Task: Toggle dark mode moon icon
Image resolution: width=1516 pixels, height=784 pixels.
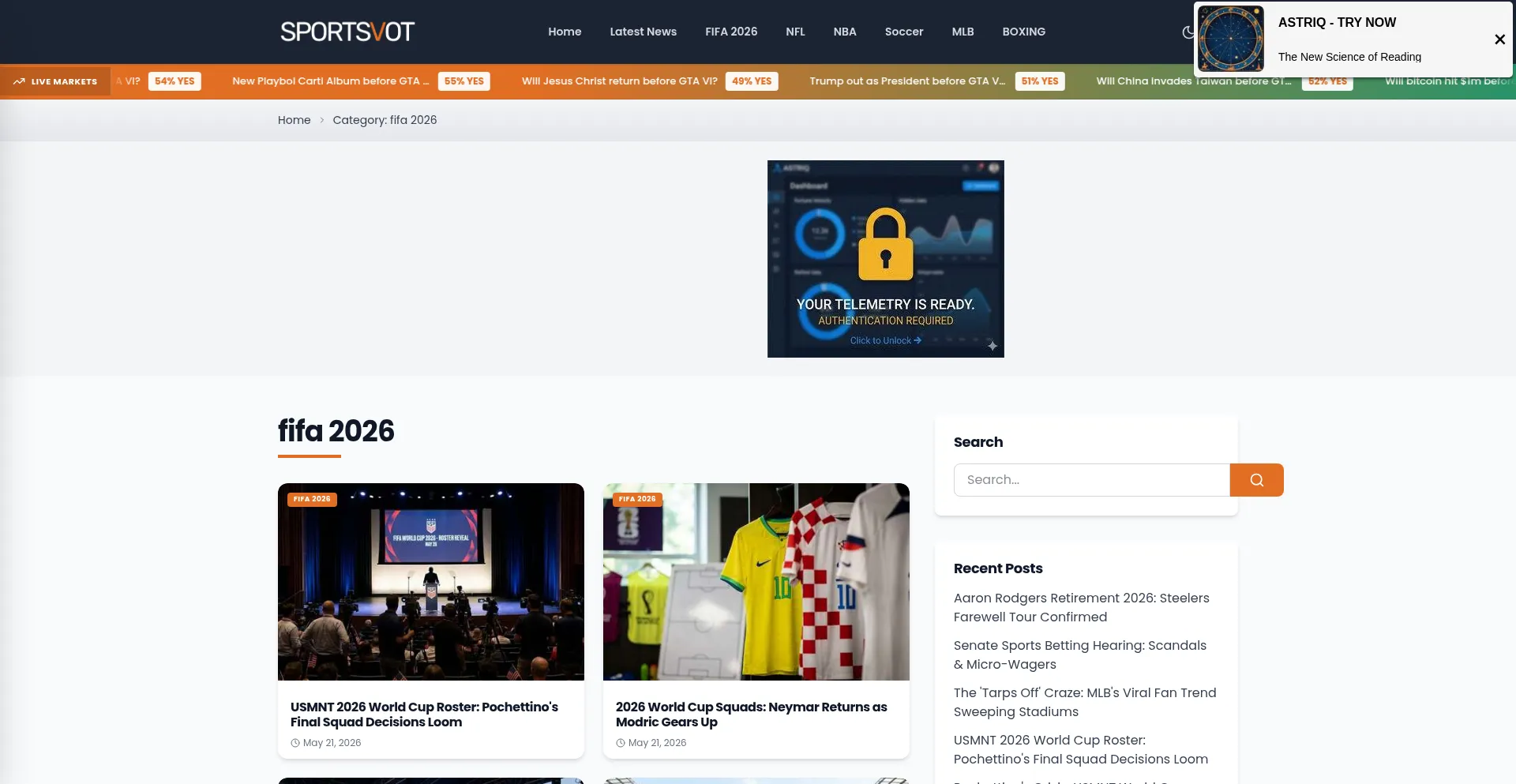Action: (1188, 32)
